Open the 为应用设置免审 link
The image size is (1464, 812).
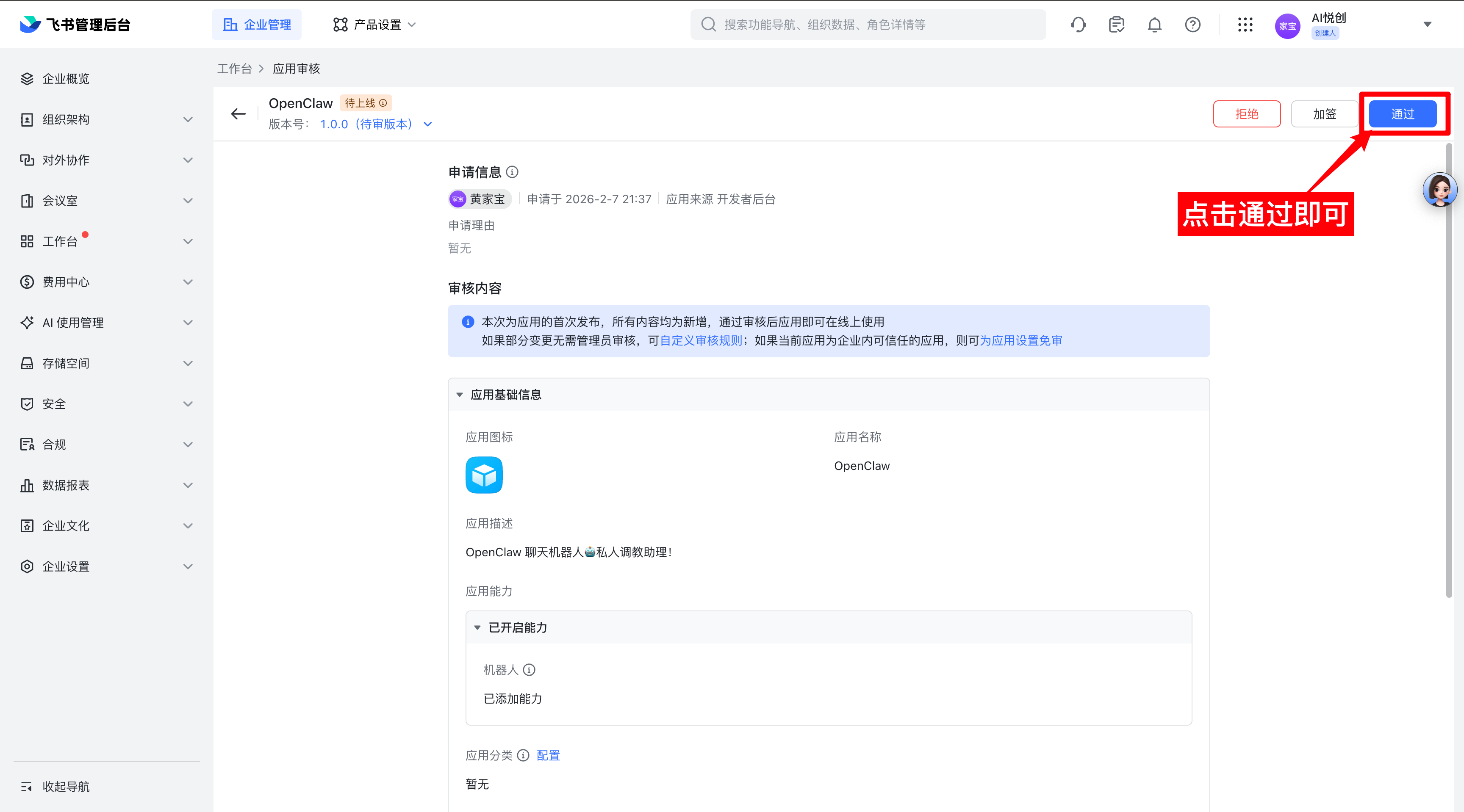point(1021,341)
